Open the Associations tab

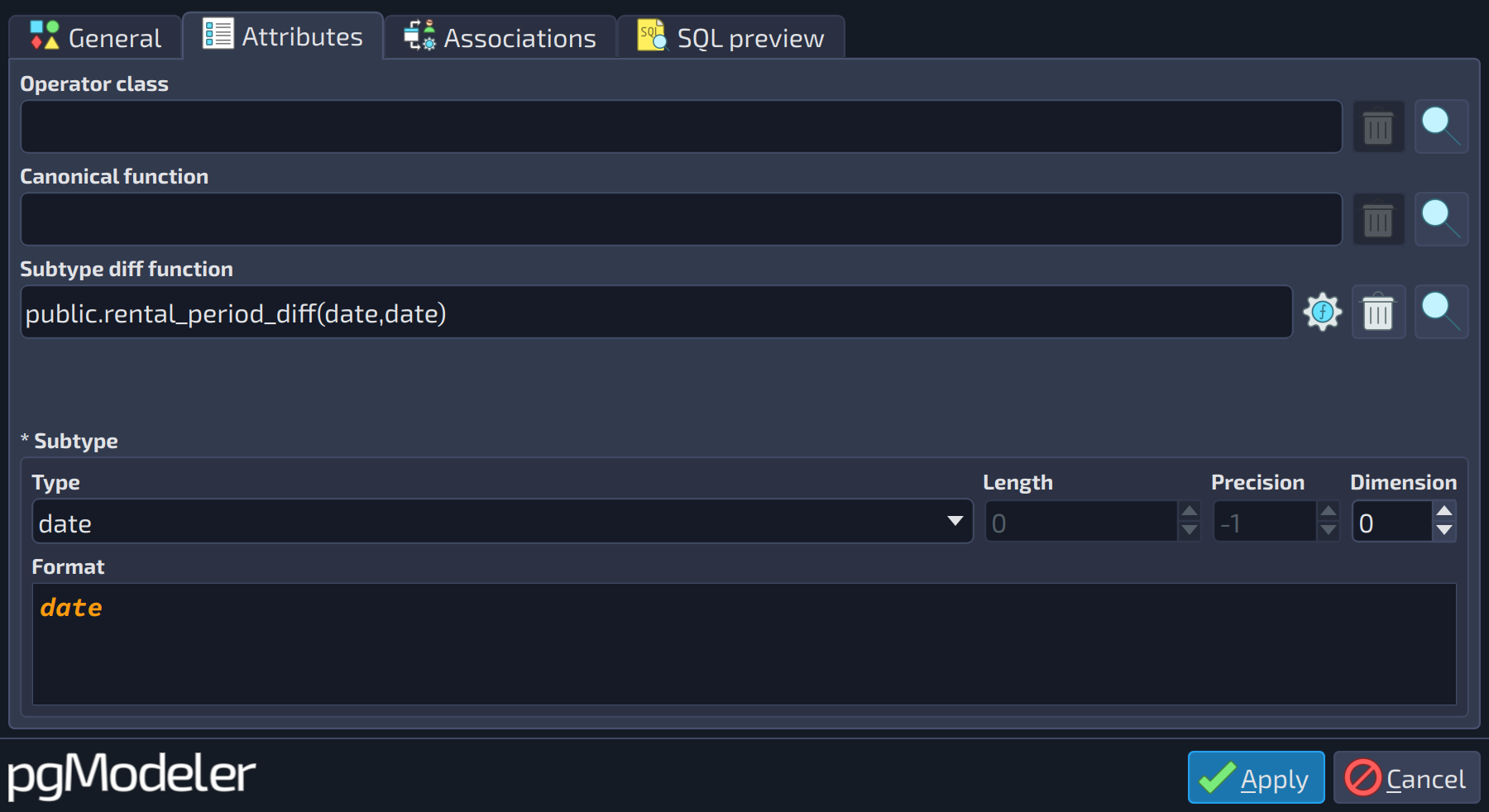[500, 37]
